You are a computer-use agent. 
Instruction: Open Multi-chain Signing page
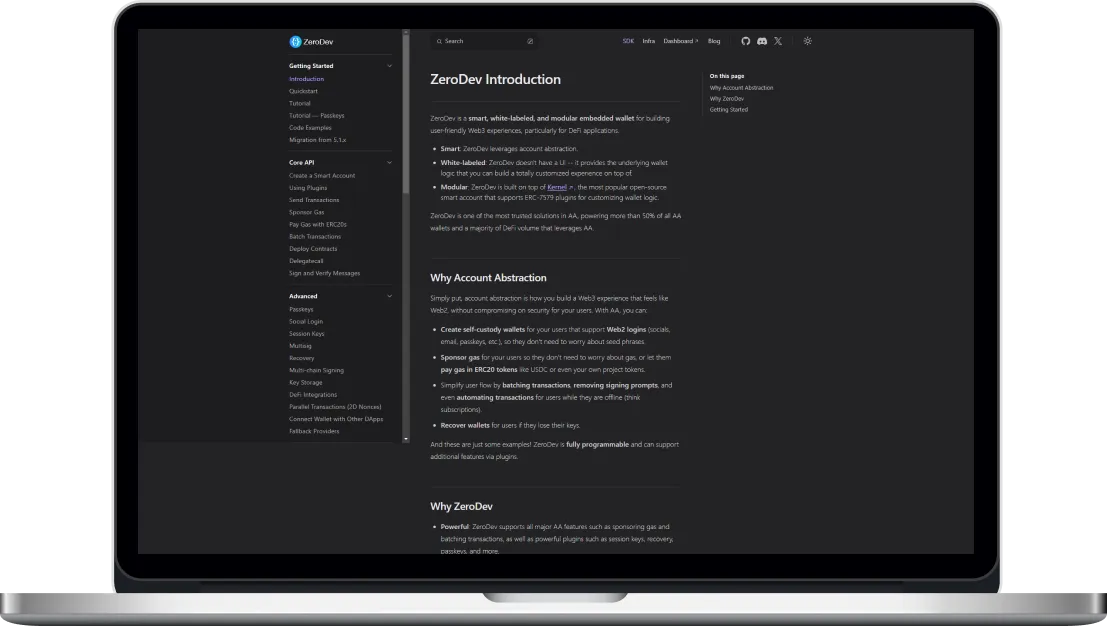pyautogui.click(x=316, y=371)
